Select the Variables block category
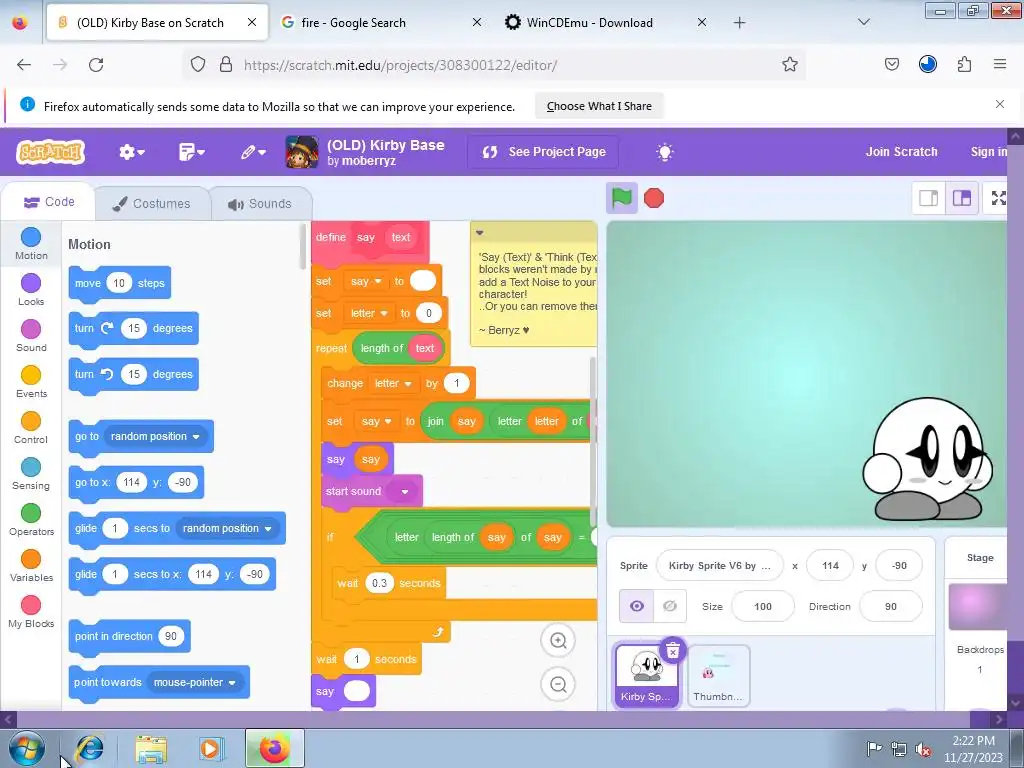Viewport: 1024px width, 768px height. click(x=31, y=566)
